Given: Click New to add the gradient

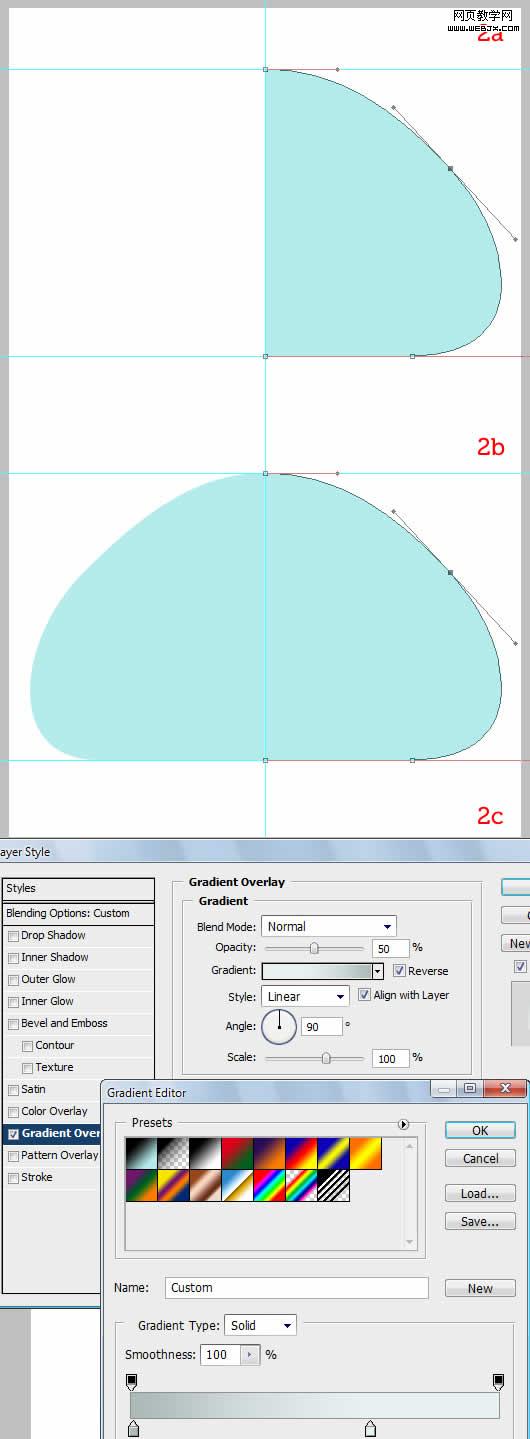Looking at the screenshot, I should tap(480, 1288).
